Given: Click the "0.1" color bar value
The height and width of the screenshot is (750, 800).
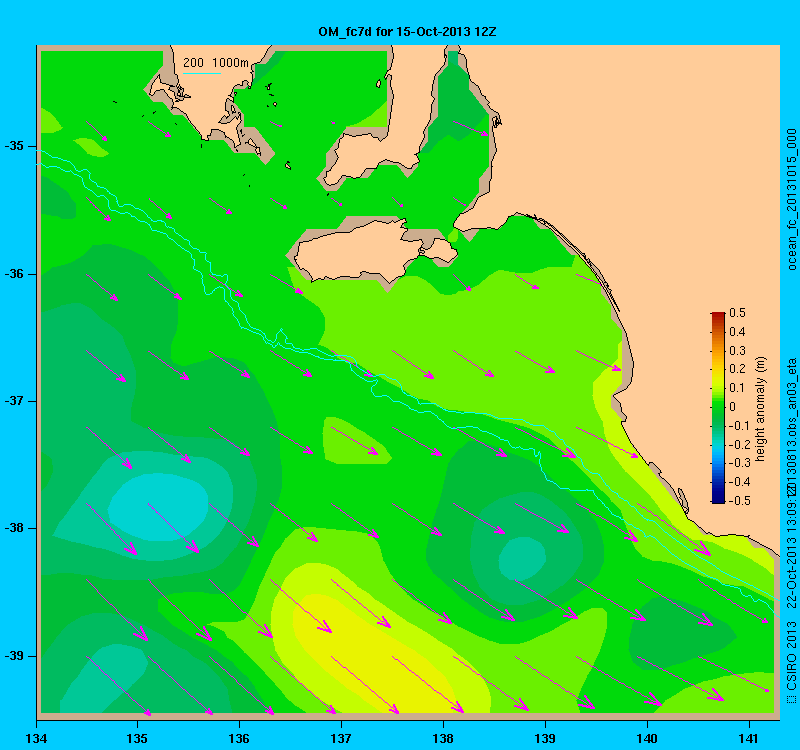Looking at the screenshot, I should click(737, 388).
